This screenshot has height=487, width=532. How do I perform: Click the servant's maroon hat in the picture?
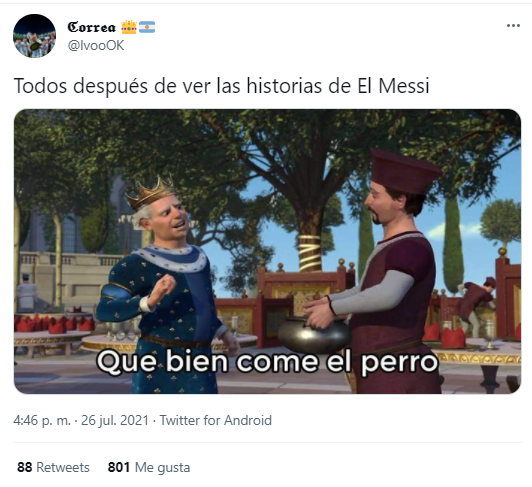tap(404, 171)
